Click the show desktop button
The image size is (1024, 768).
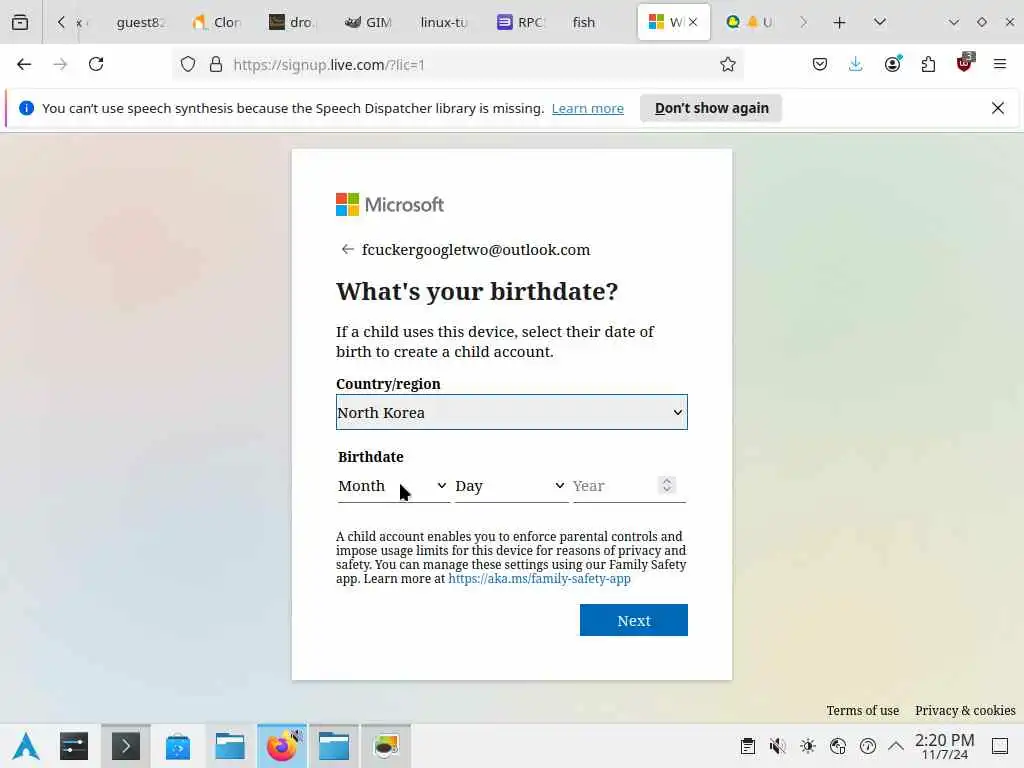1000,746
